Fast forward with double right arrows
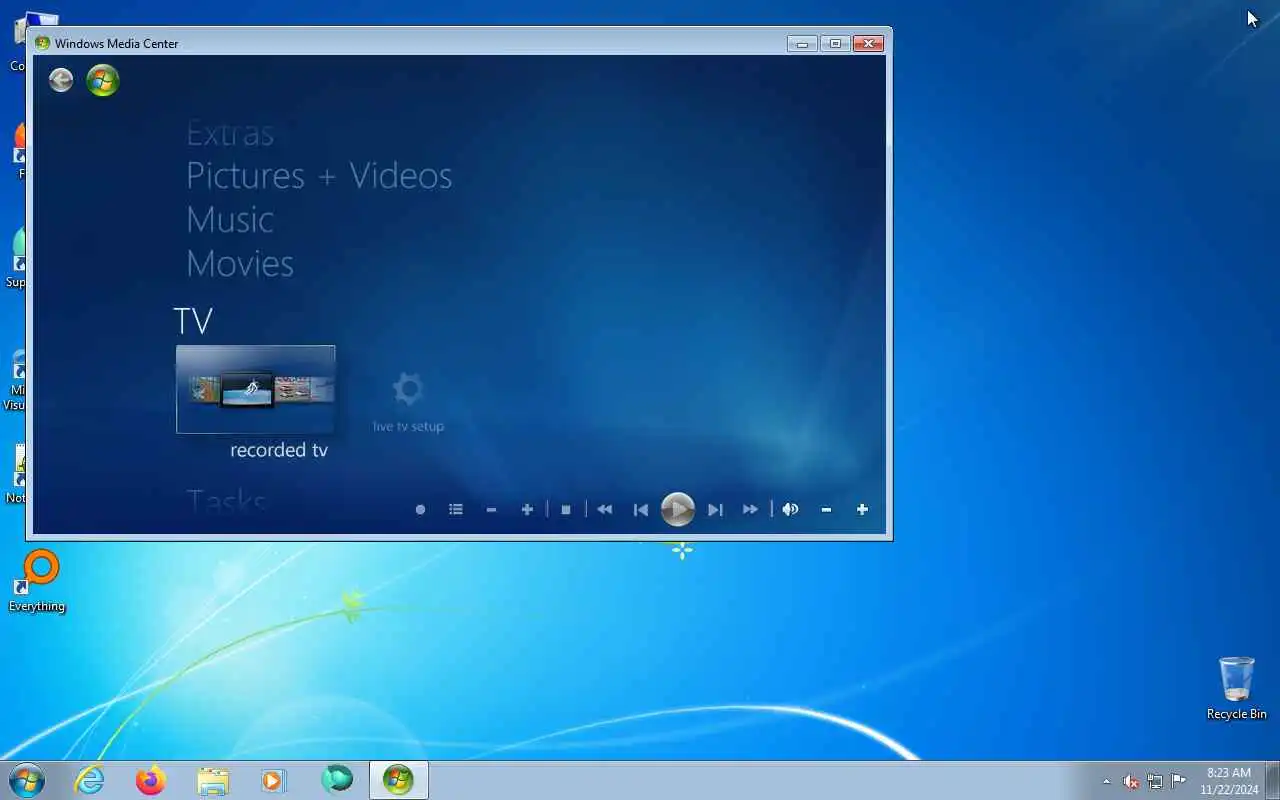 750,509
